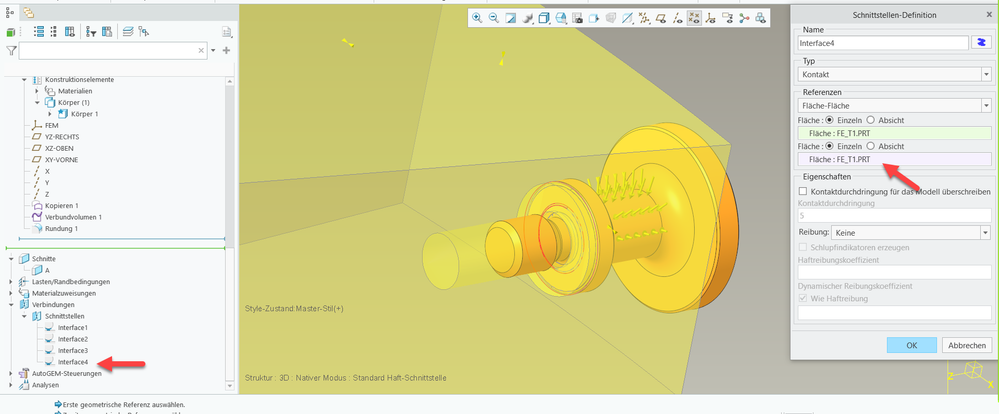Click the tree settings icon at panel right
This screenshot has width=999, height=414.
coord(227,32)
